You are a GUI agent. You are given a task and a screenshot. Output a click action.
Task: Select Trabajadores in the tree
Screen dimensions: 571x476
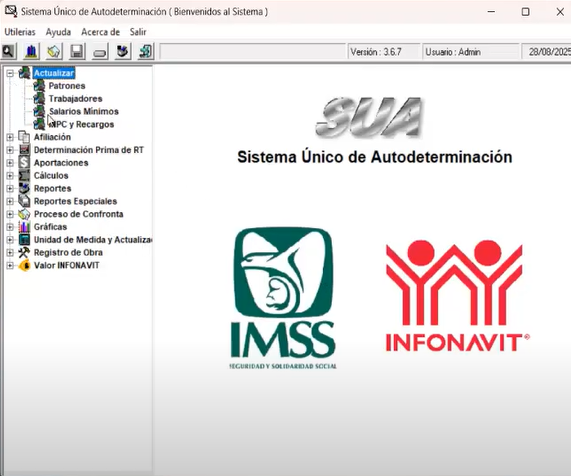pyautogui.click(x=75, y=98)
